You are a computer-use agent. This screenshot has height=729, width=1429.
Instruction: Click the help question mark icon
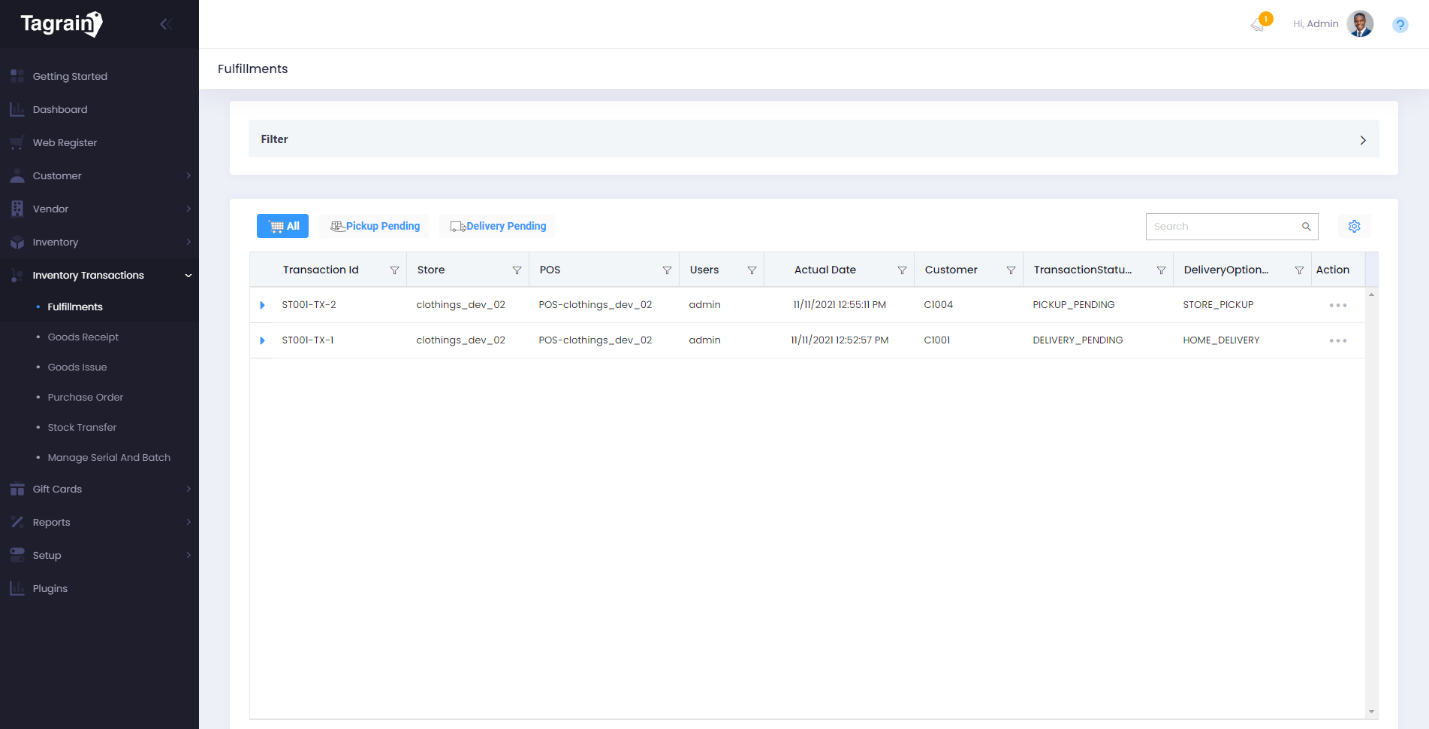(x=1399, y=24)
